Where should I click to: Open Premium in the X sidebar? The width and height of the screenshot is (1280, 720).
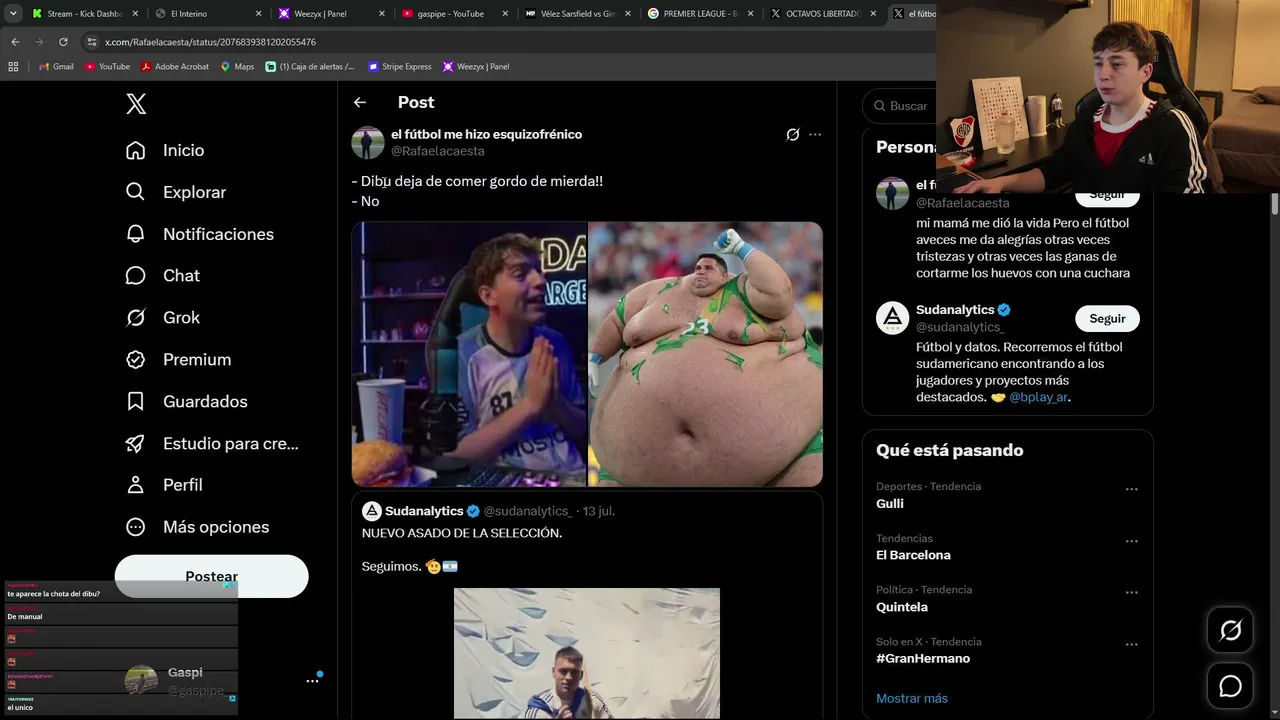click(x=178, y=359)
